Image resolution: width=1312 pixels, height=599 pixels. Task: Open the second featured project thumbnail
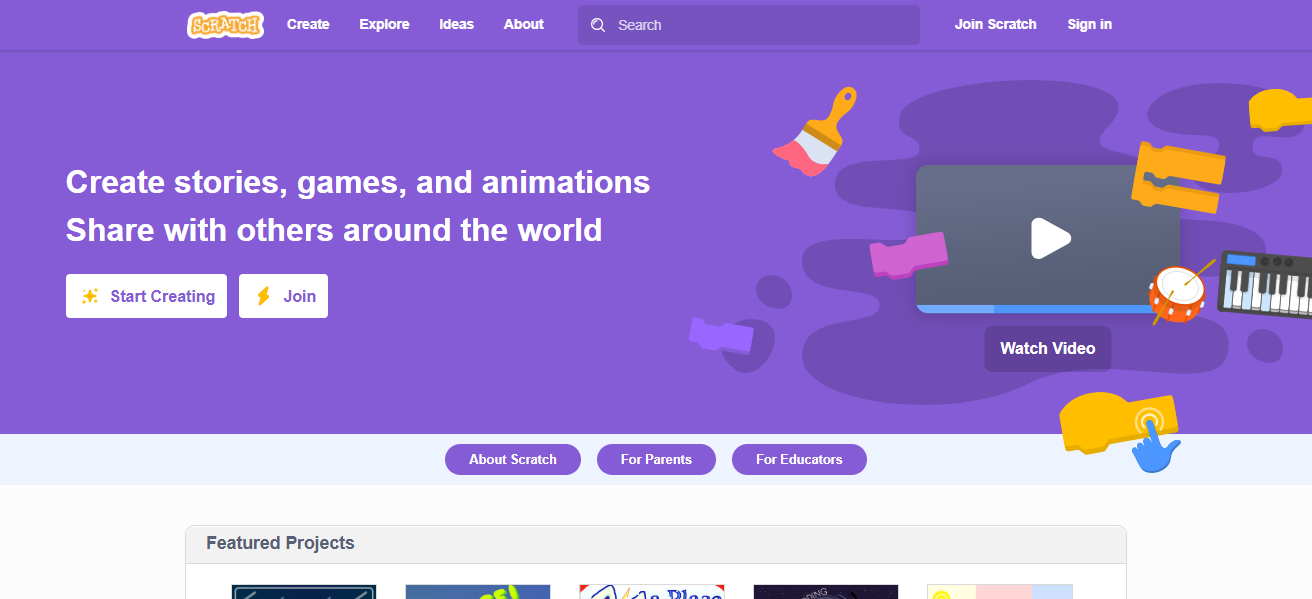click(478, 592)
